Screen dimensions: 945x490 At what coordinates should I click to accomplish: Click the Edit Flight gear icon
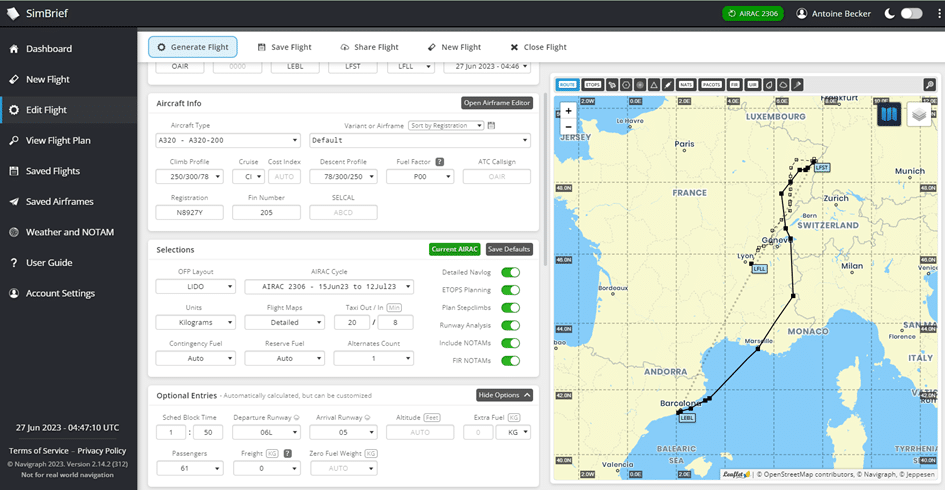(x=14, y=110)
